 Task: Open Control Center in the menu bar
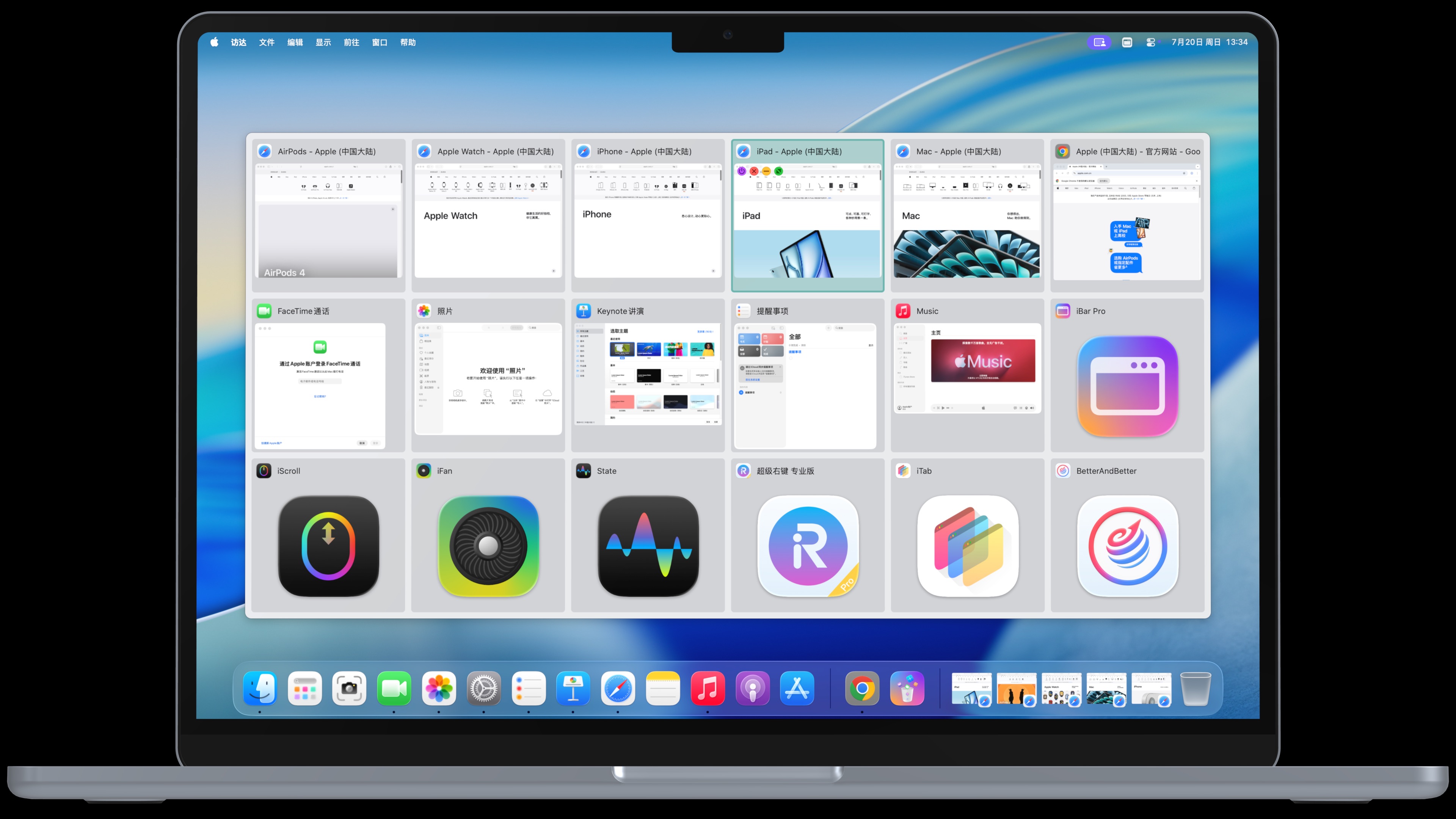1150,42
